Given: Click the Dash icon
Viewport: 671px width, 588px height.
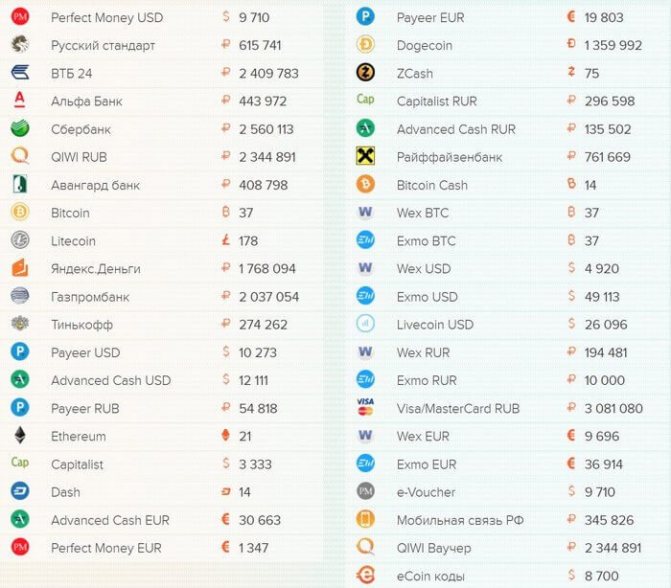Looking at the screenshot, I should 20,492.
